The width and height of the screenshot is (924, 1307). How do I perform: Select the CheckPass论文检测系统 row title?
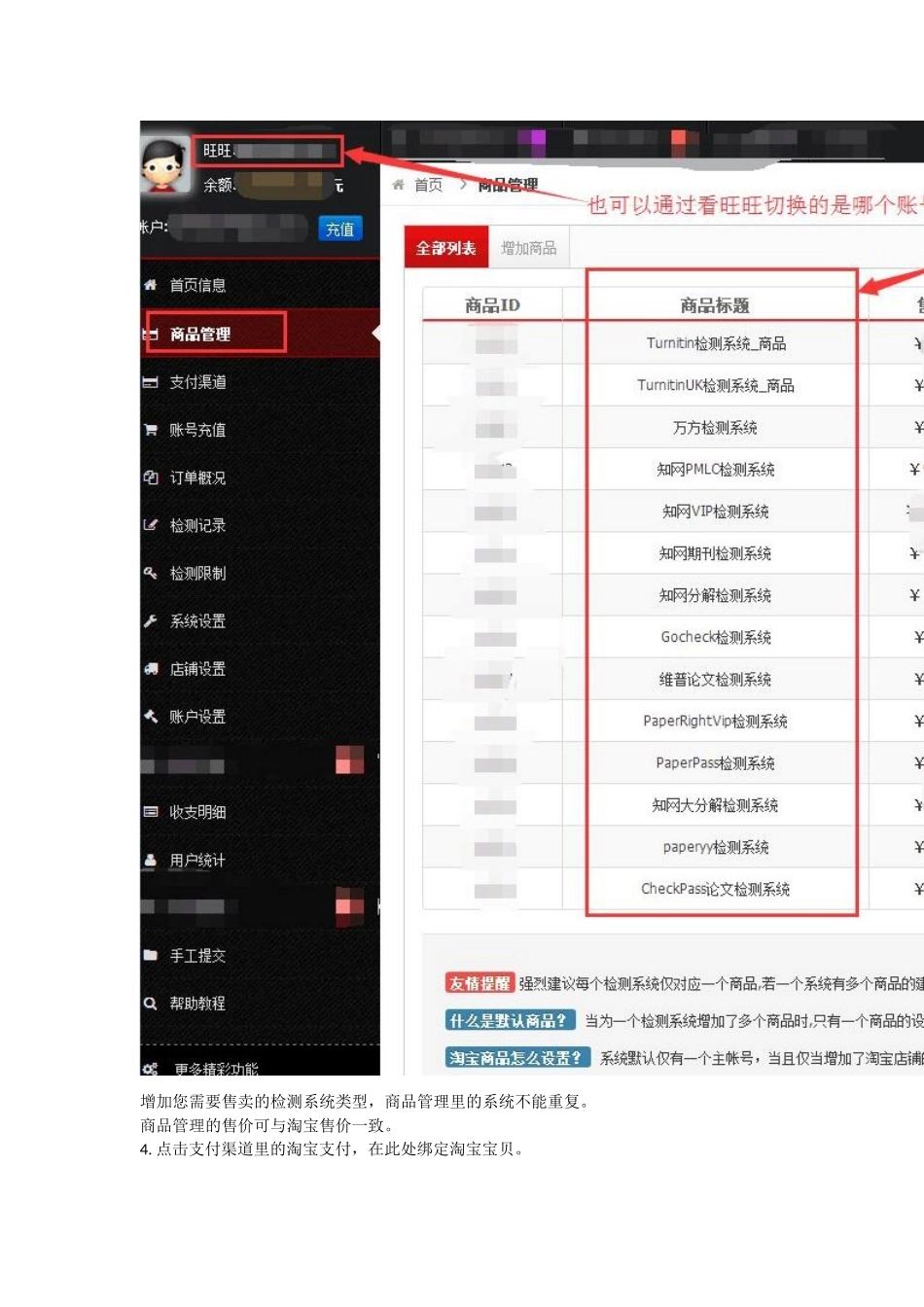click(x=715, y=889)
